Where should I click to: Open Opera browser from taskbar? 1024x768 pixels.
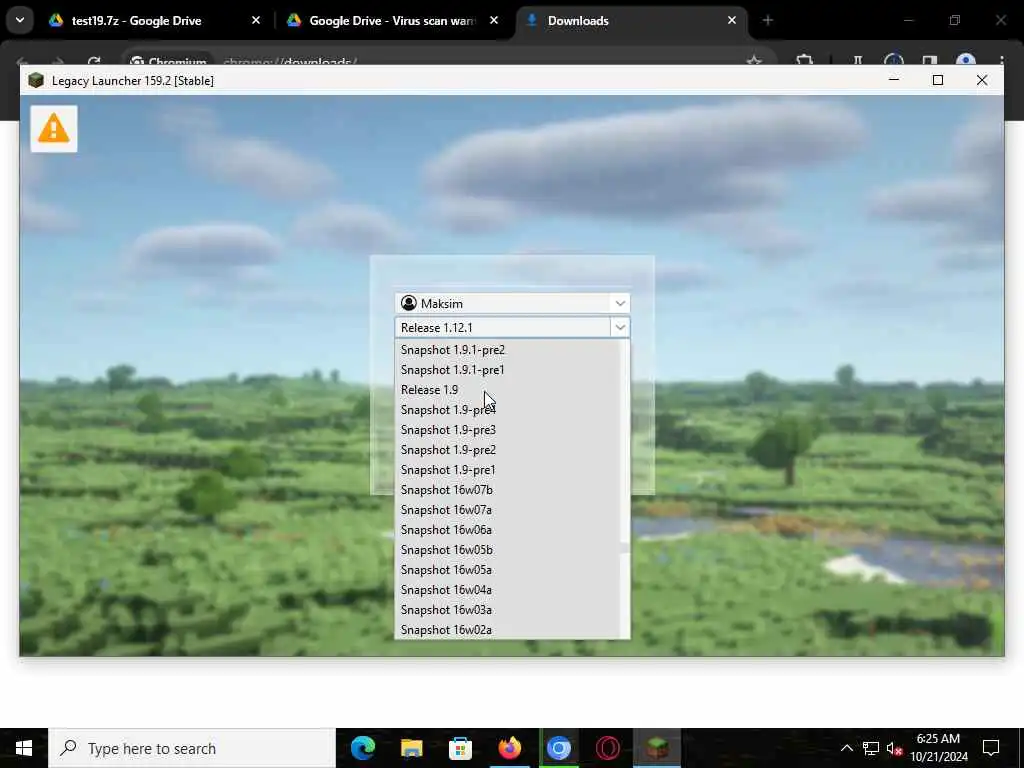pyautogui.click(x=607, y=748)
